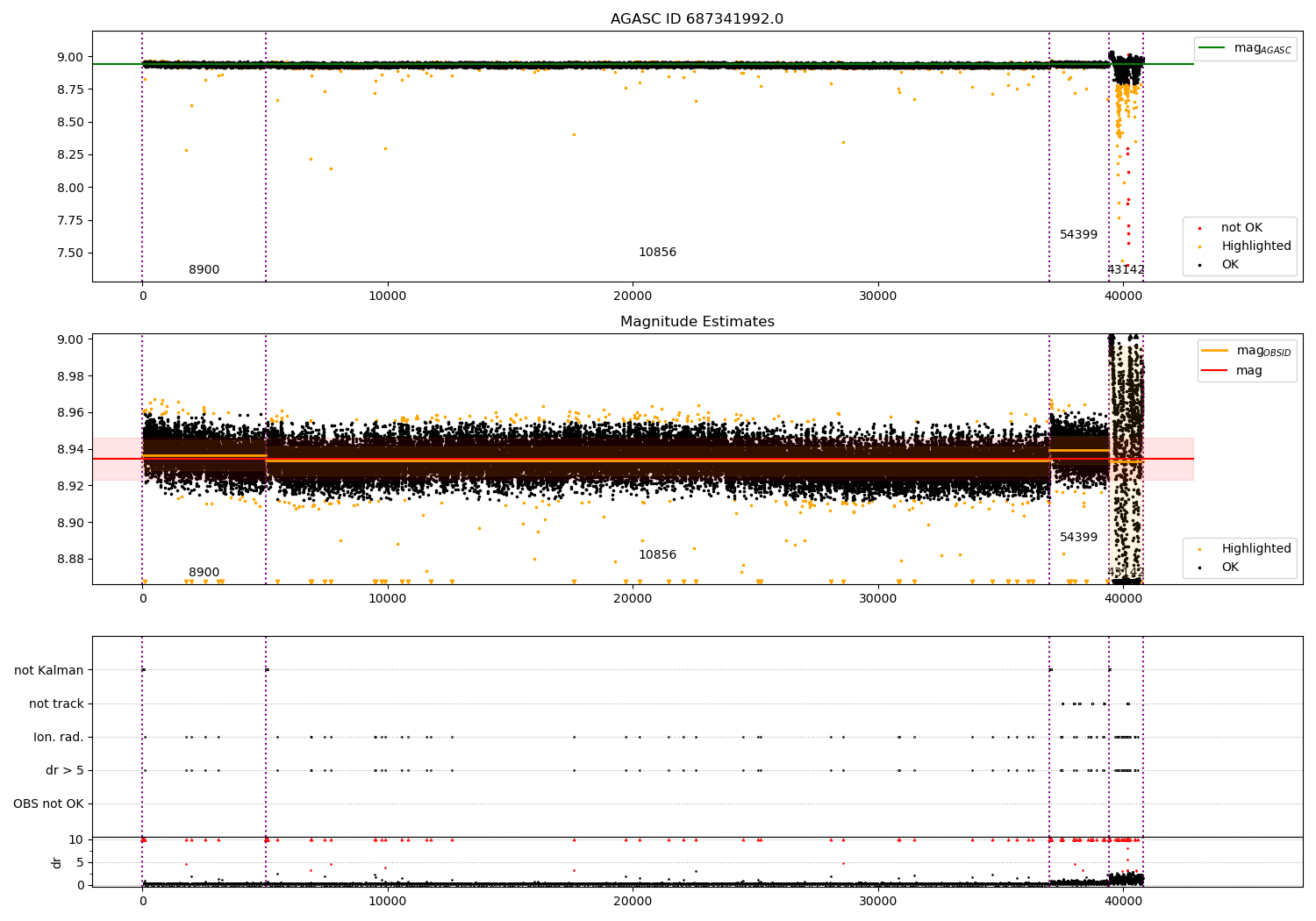
Task: Click the 'dr > 5' row label
Action: [65, 770]
